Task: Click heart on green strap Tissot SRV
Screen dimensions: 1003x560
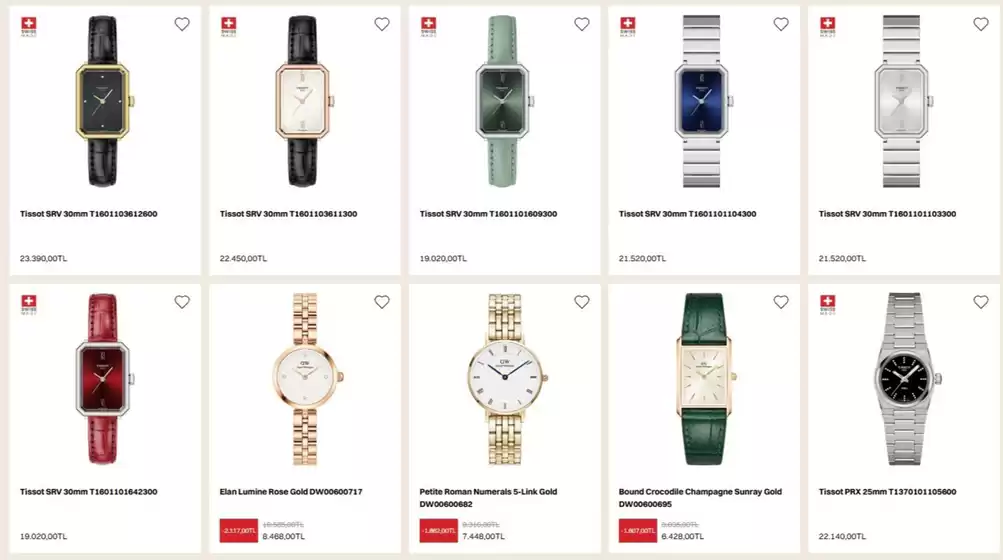Action: tap(582, 24)
